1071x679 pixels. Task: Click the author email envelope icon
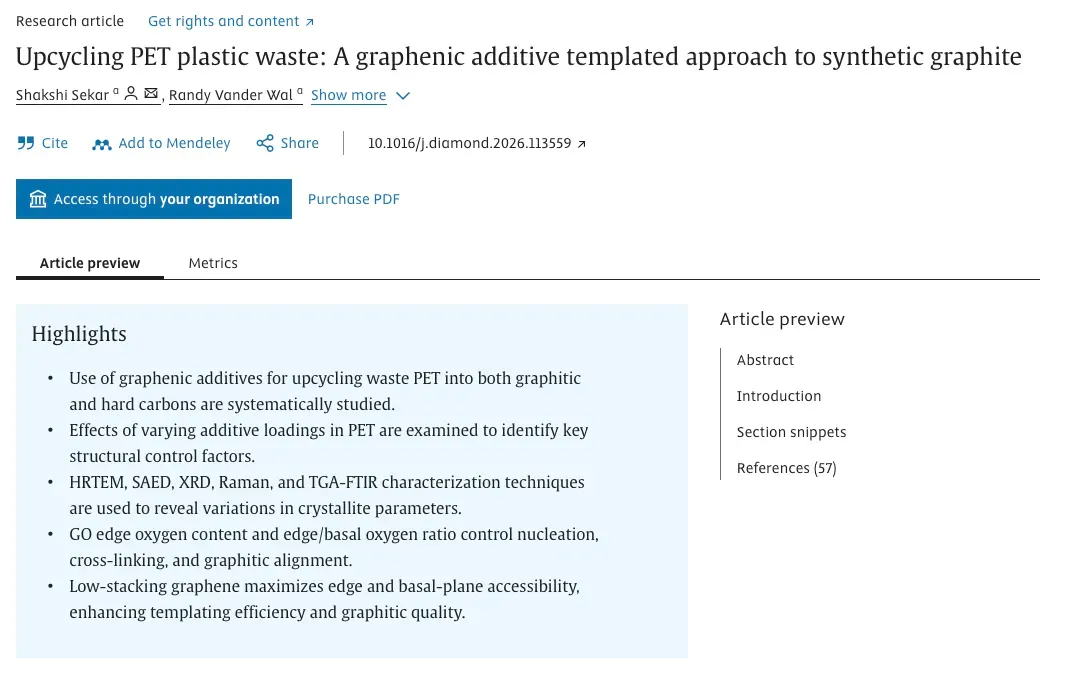coord(151,94)
